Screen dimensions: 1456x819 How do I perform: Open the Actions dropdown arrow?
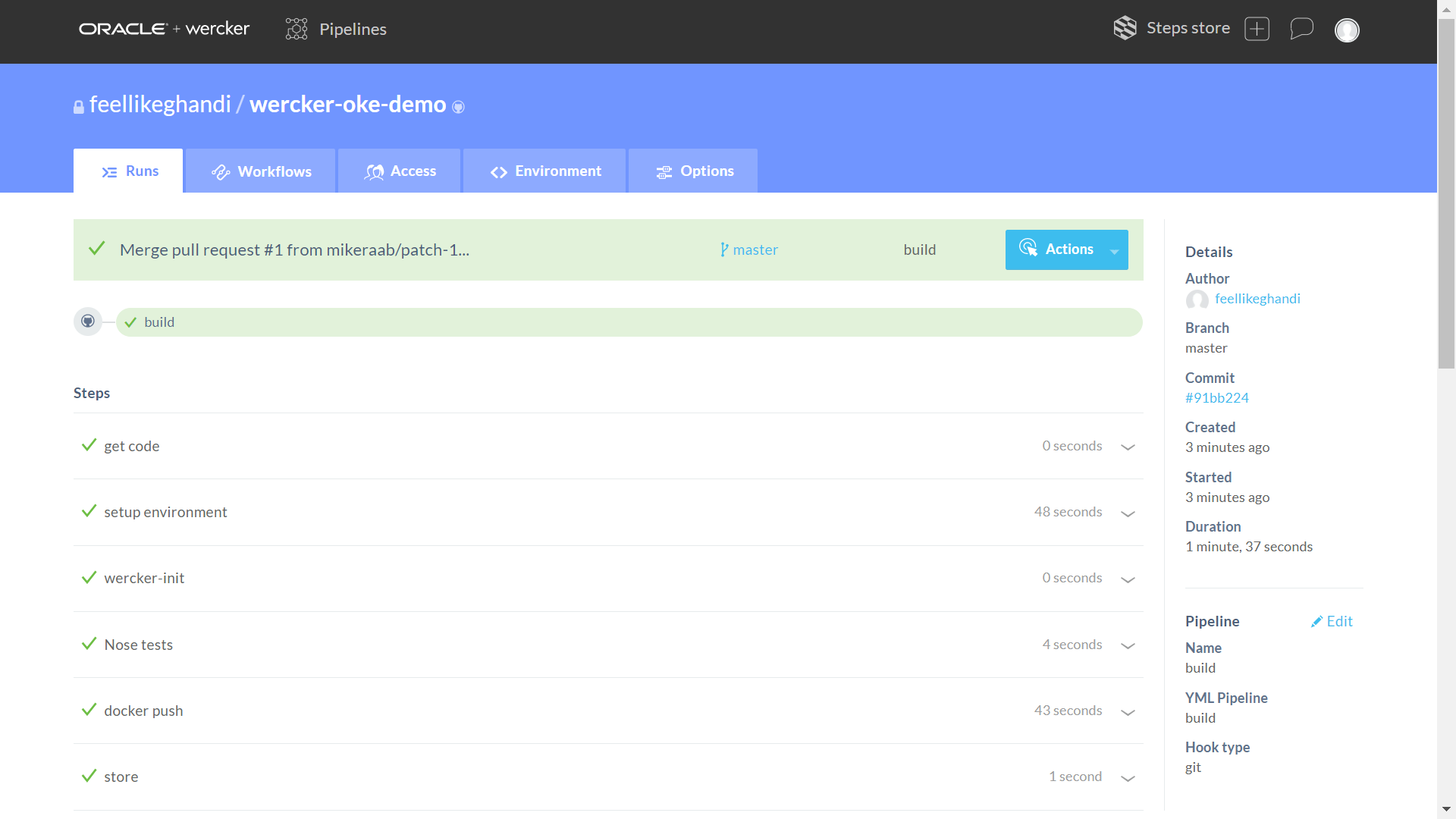click(x=1114, y=251)
